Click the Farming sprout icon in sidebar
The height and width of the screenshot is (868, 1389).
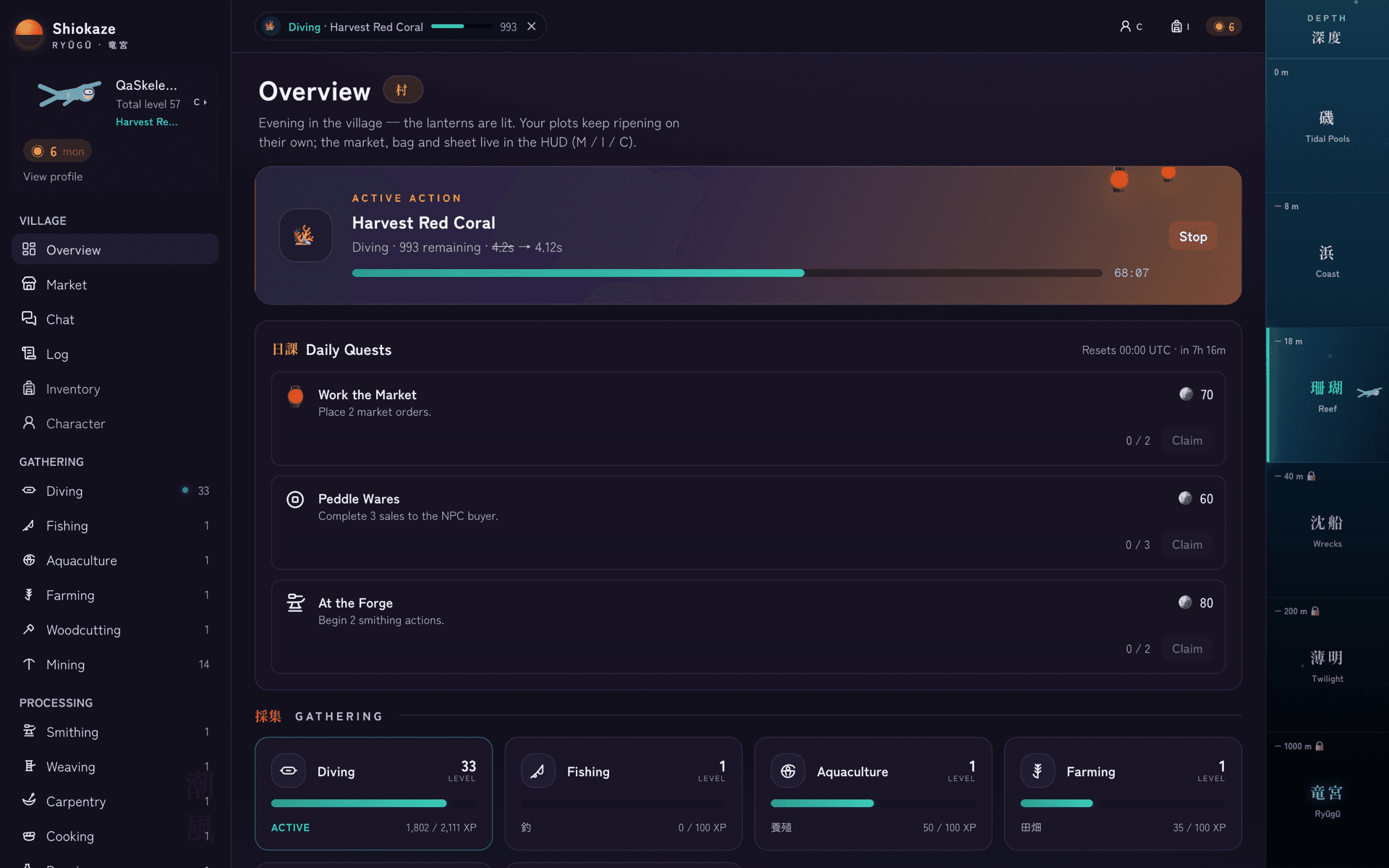pos(29,595)
